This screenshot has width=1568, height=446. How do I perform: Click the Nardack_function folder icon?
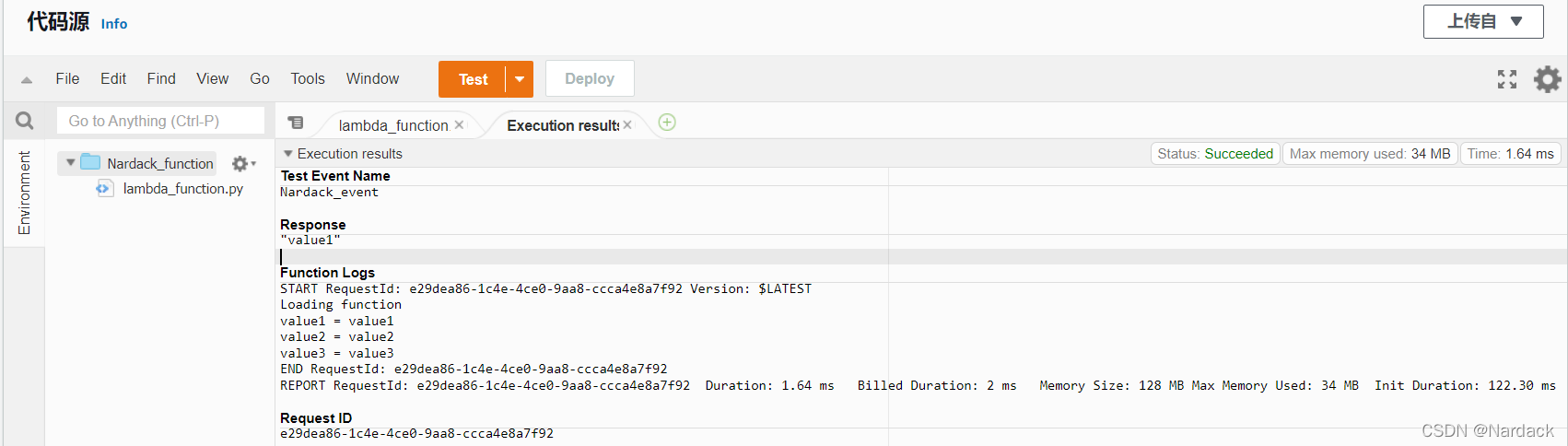[x=90, y=162]
